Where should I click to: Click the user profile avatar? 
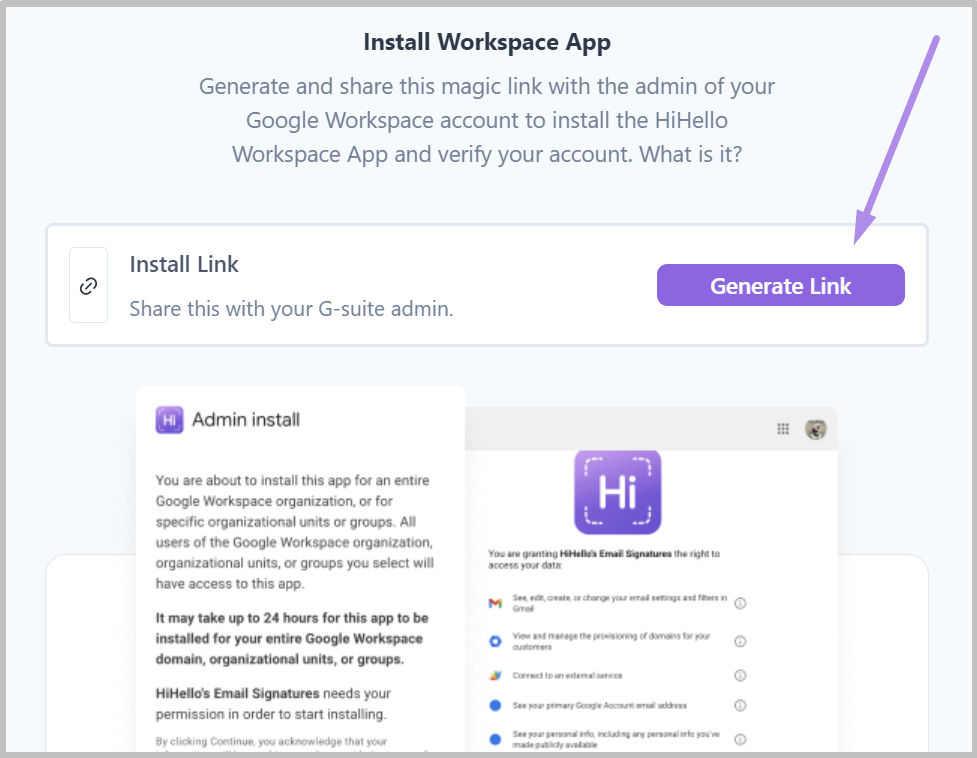(816, 429)
